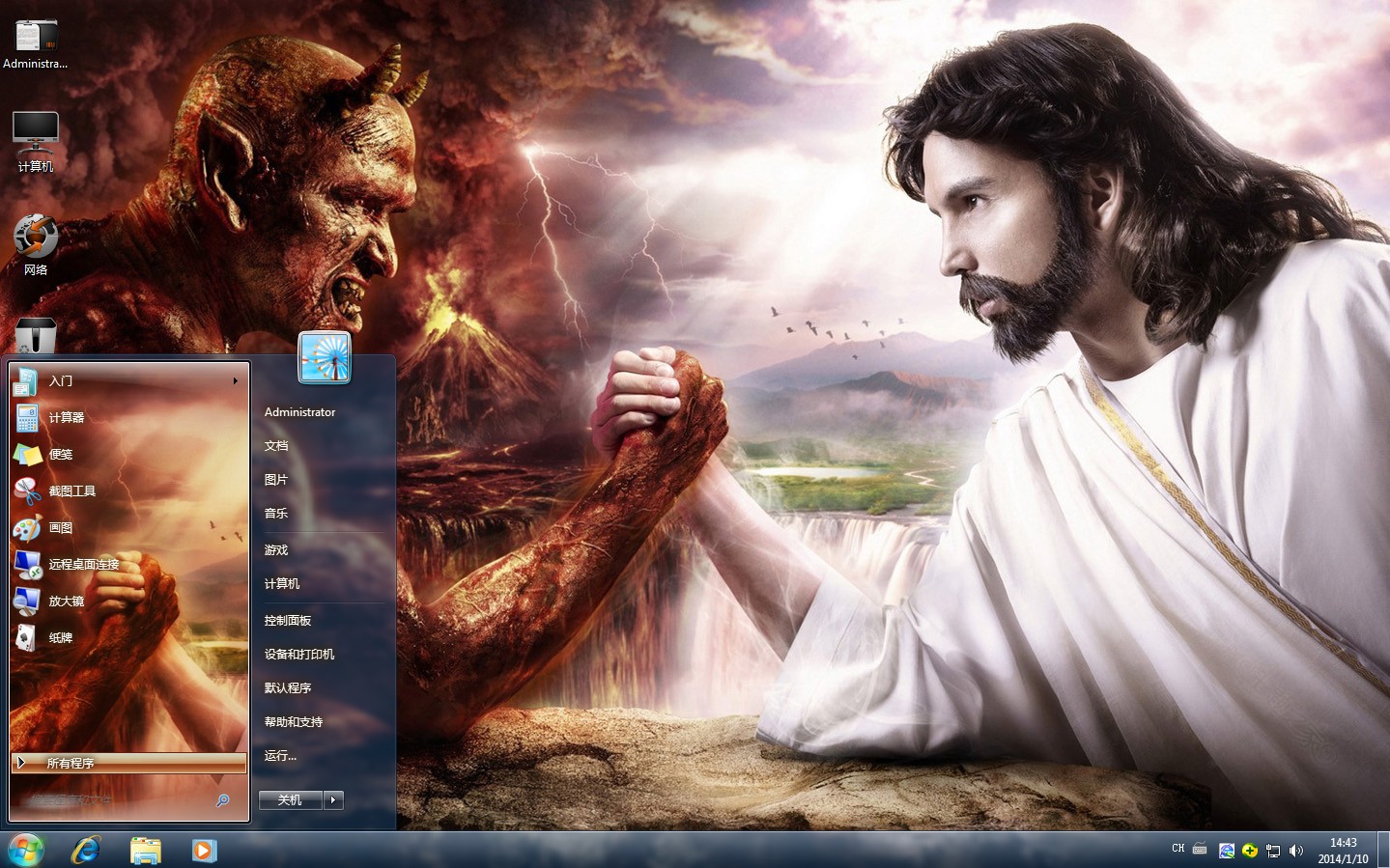Expand the 入门 submenu arrow
Viewport: 1390px width, 868px height.
pos(235,381)
